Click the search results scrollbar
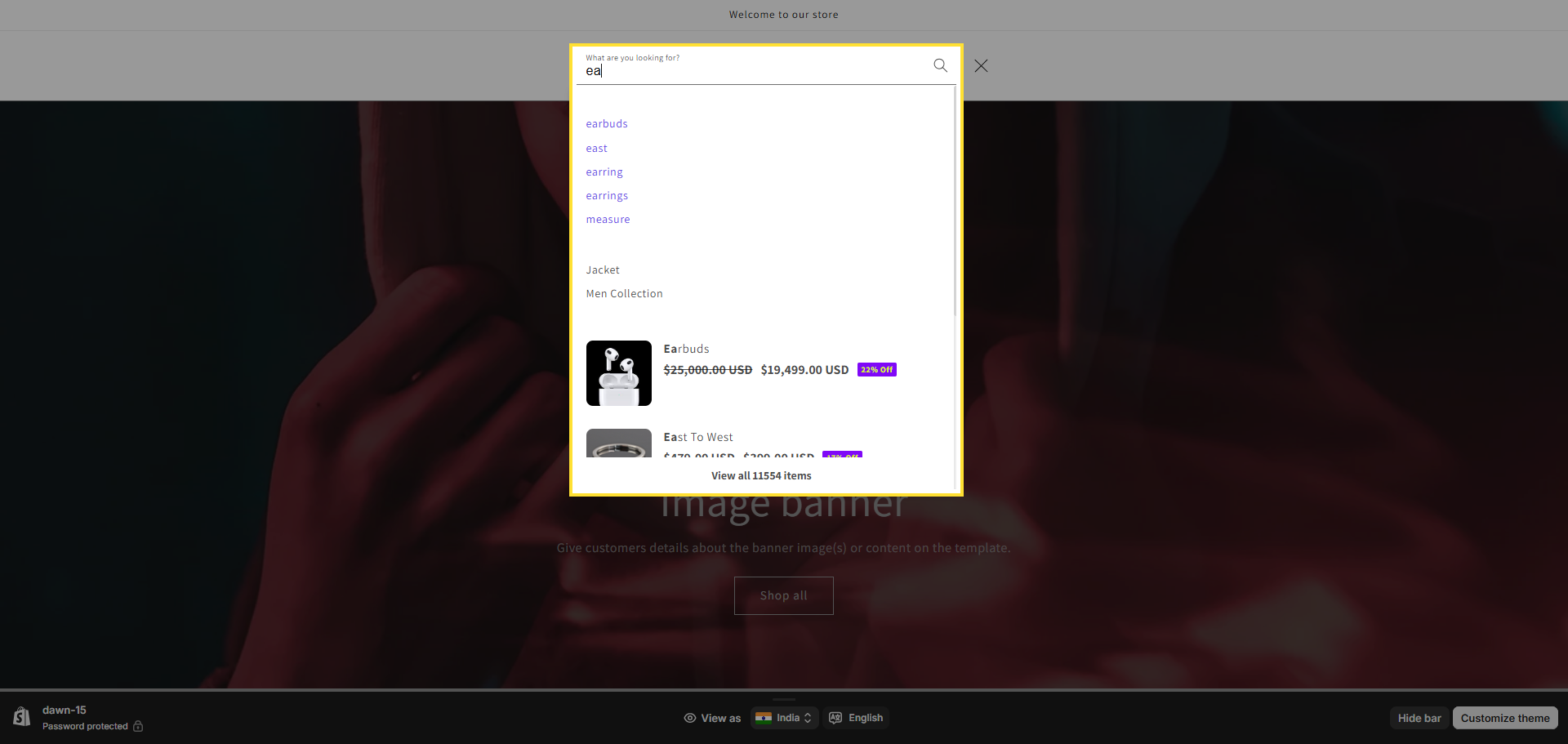 point(955,204)
